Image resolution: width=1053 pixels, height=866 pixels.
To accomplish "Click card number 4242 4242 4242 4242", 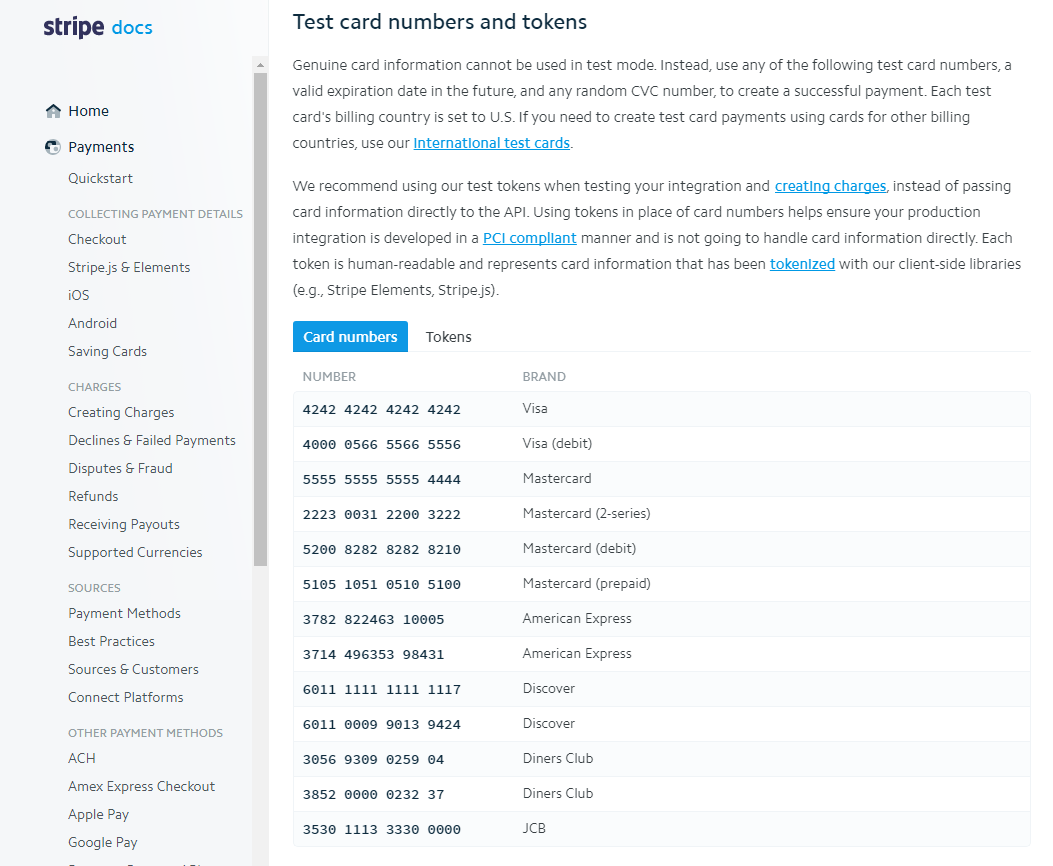I will point(381,410).
